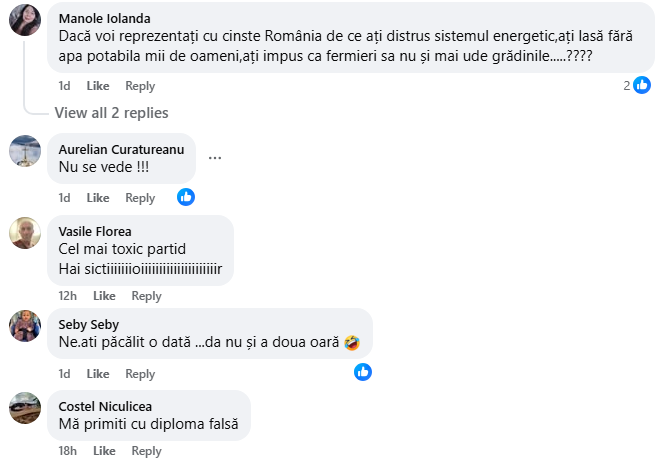Open Costel Niculicea's name link
The image size is (671, 463).
[x=106, y=405]
